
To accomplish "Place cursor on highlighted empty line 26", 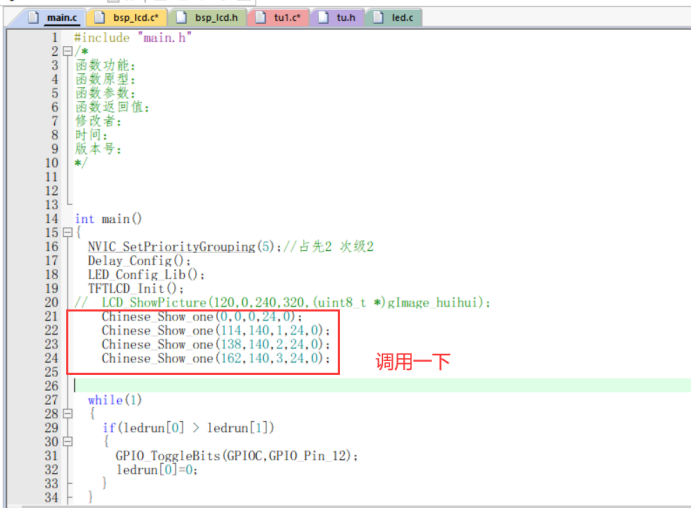I will coord(382,385).
